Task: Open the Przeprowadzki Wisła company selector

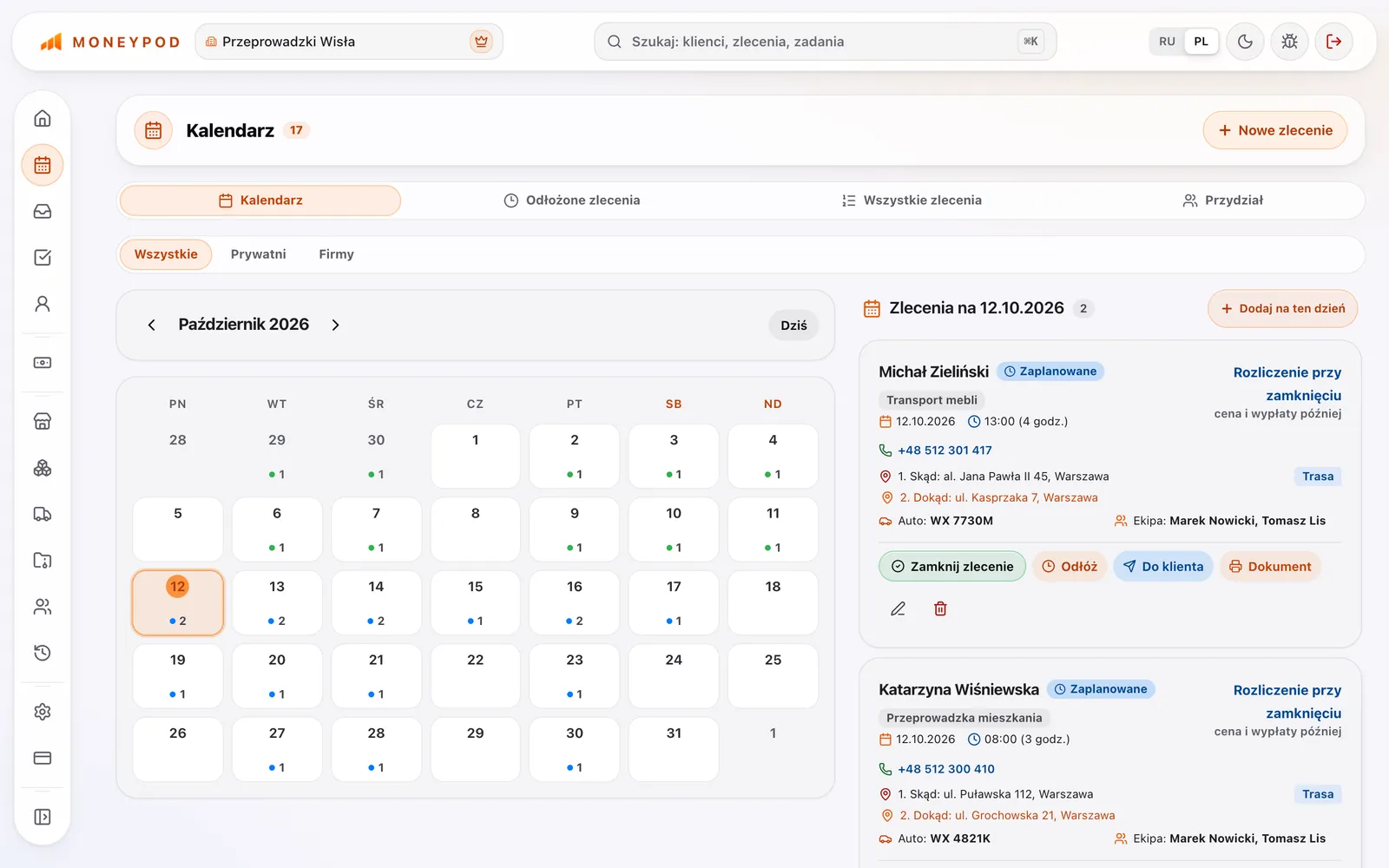Action: (x=349, y=42)
